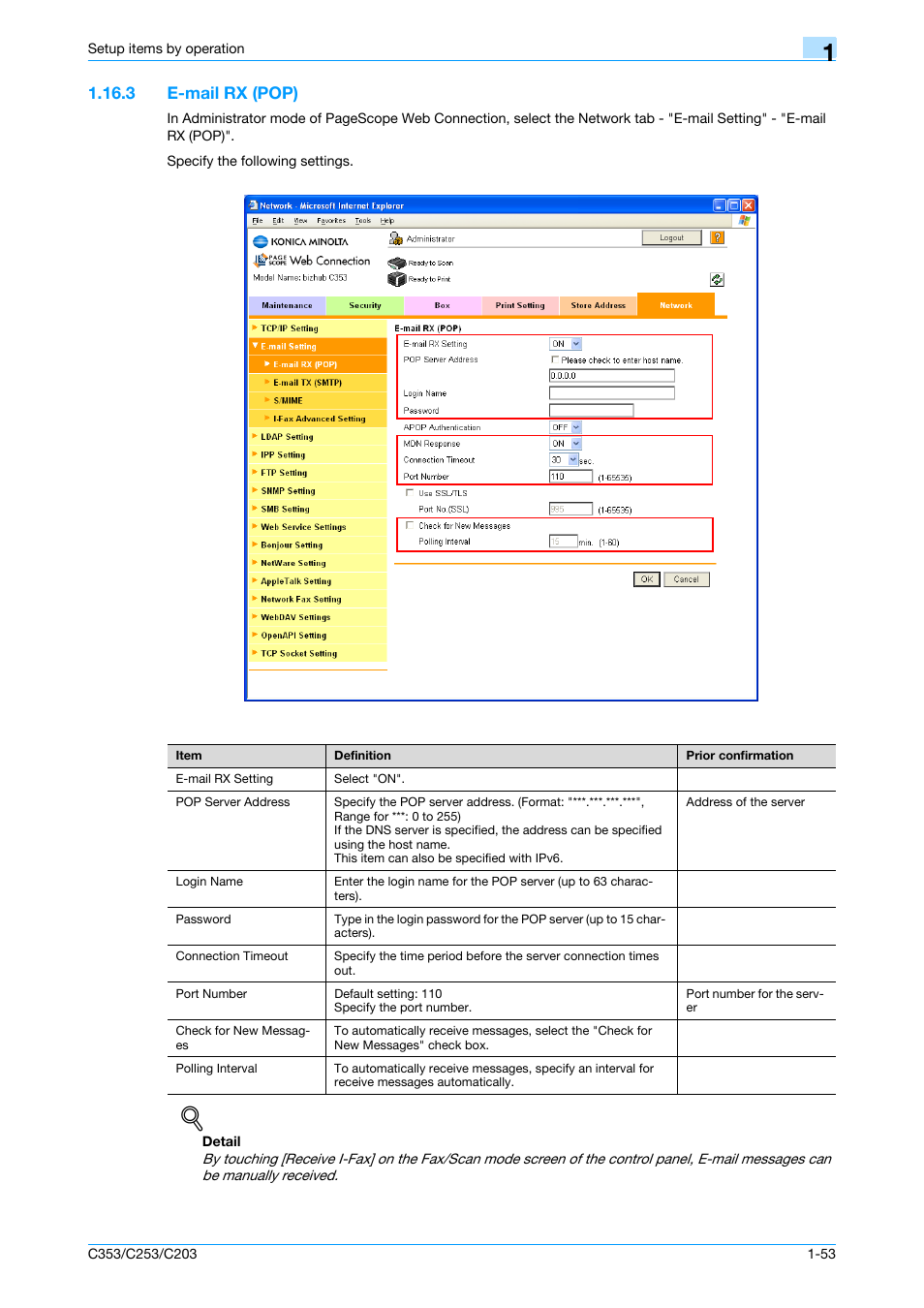Tick the Check for New Messages checkbox
Screen dimensions: 924x1308
[410, 525]
